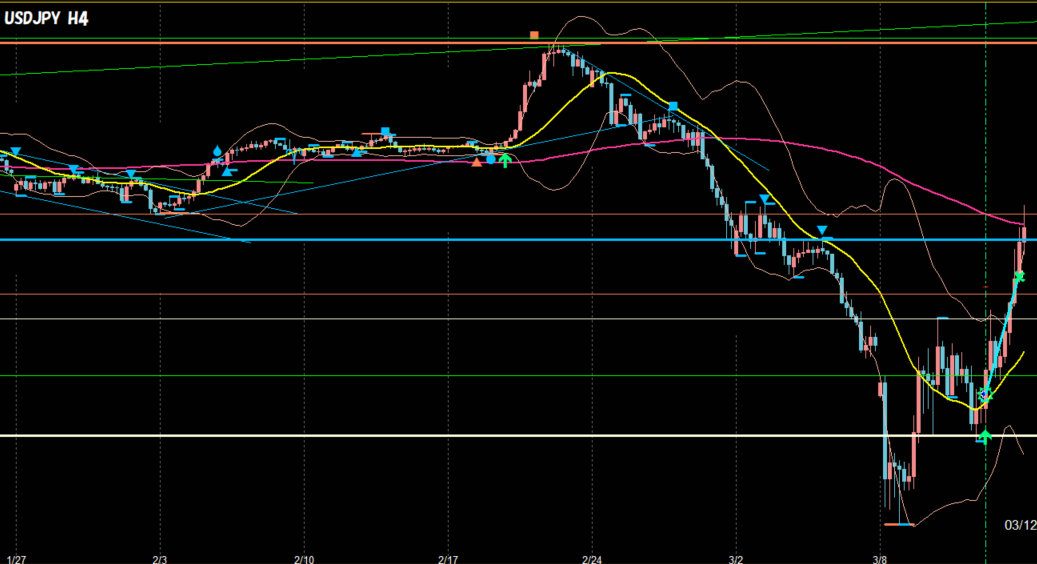Select the steep cyan trendline on the latest rally
The image size is (1037, 564).
pyautogui.click(x=1002, y=335)
